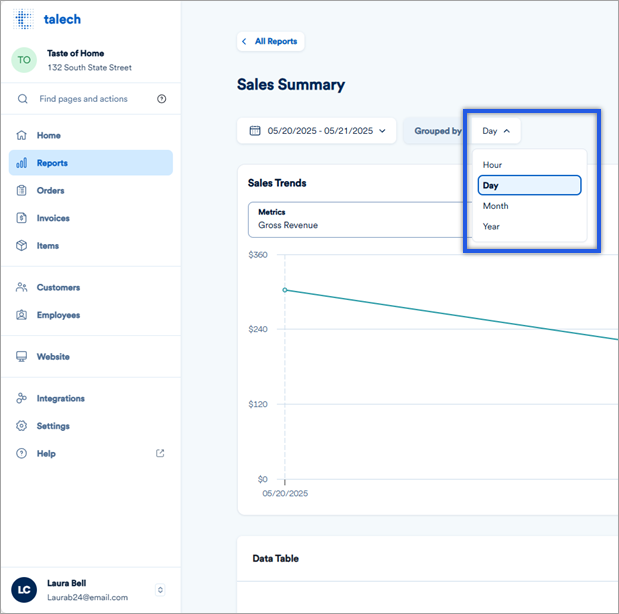Screen dimensions: 619x614
Task: Select Day grouping option
Action: (x=529, y=186)
